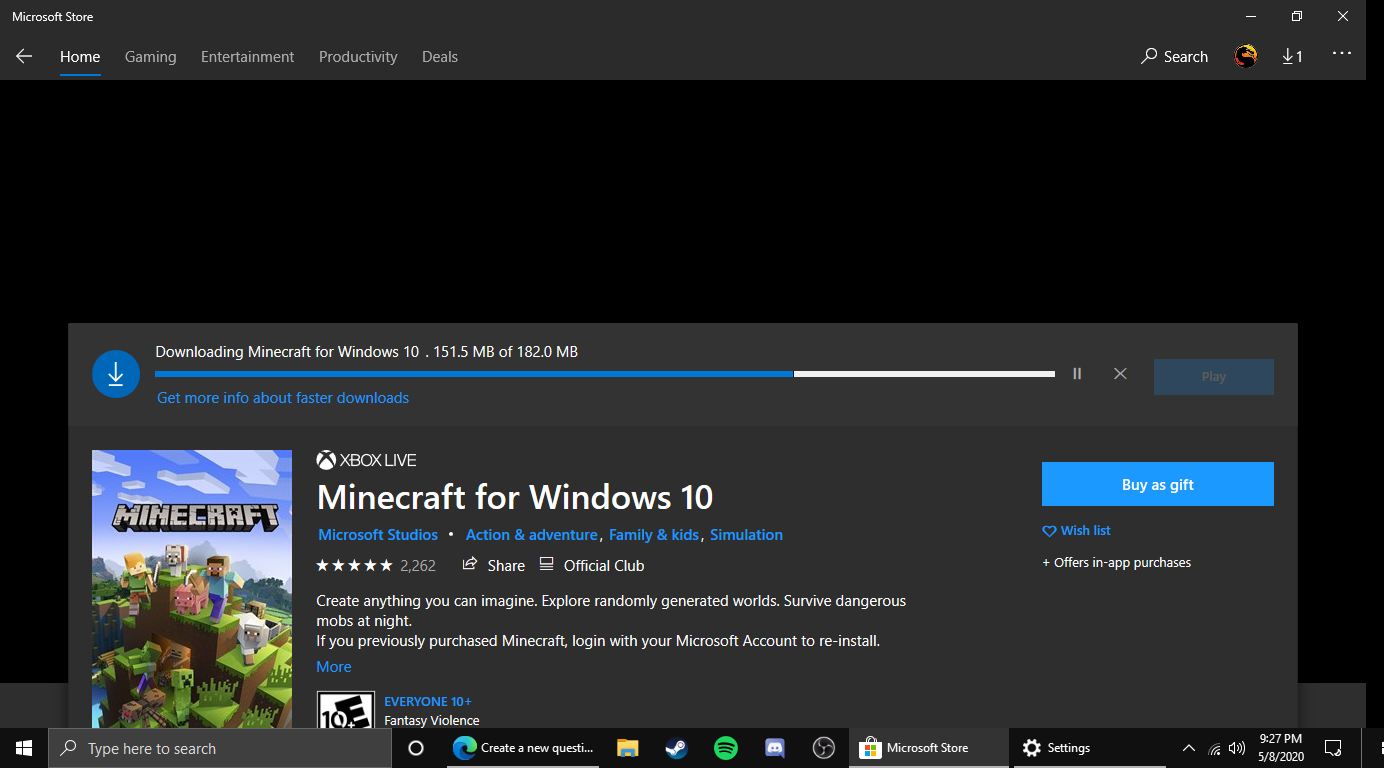The image size is (1384, 768).
Task: Switch to the Gaming tab
Action: pos(151,57)
